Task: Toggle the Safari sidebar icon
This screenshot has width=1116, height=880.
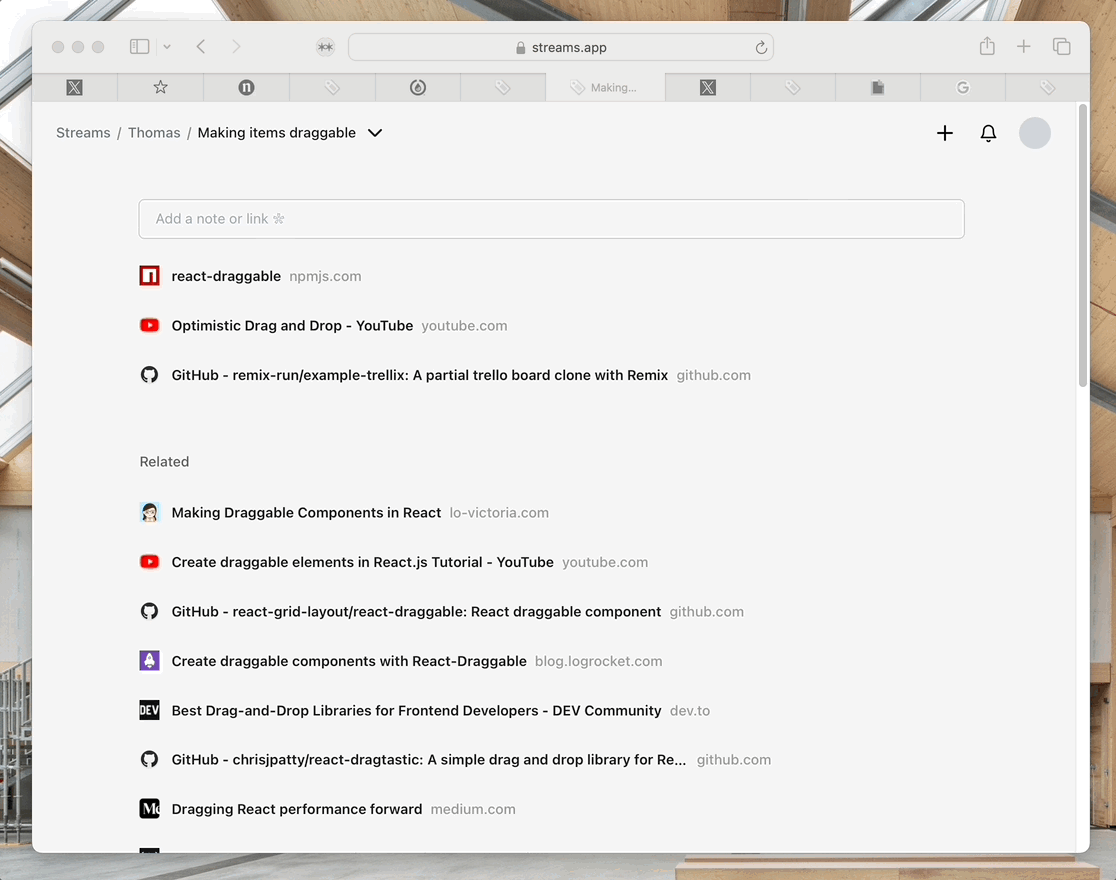Action: 140,47
